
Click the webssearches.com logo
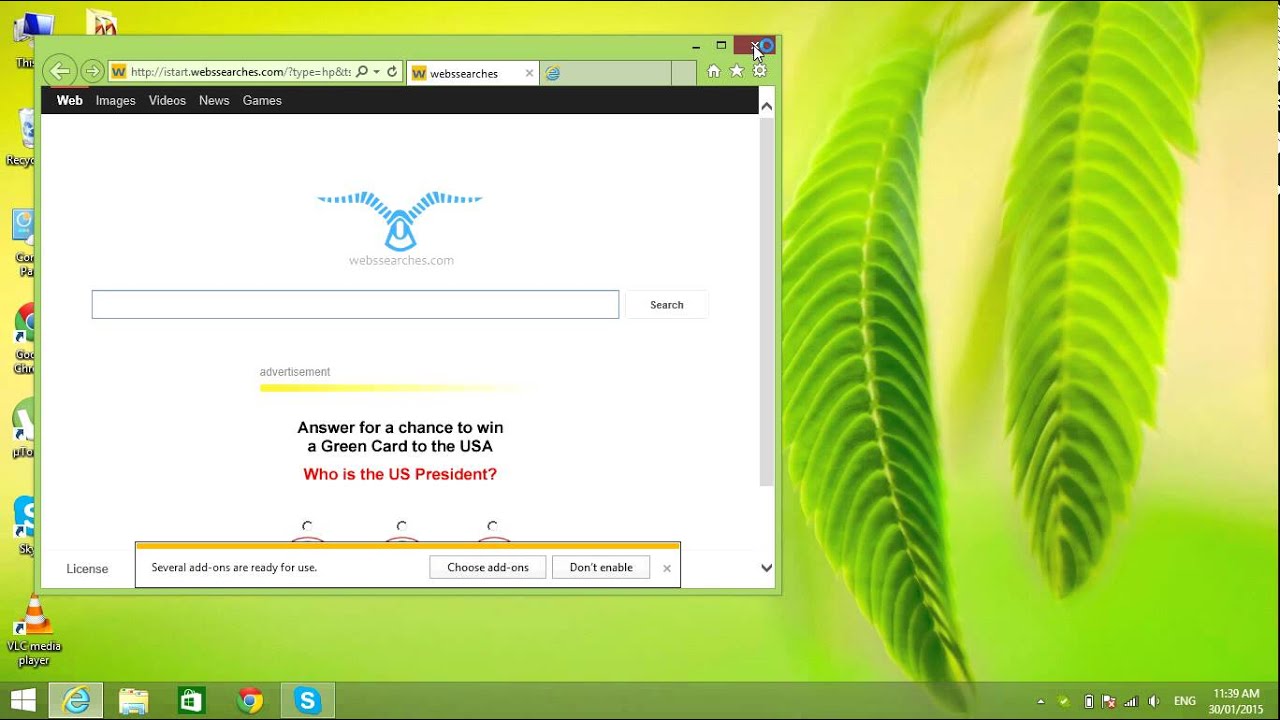[400, 229]
